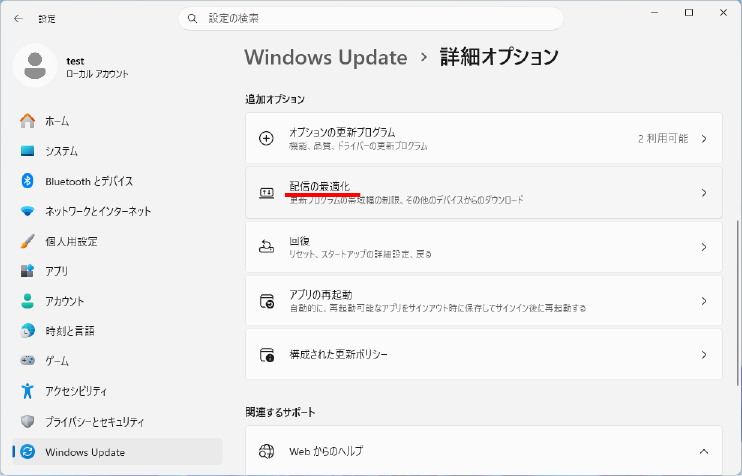Click the test user avatar icon
742x476 pixels.
coord(35,66)
